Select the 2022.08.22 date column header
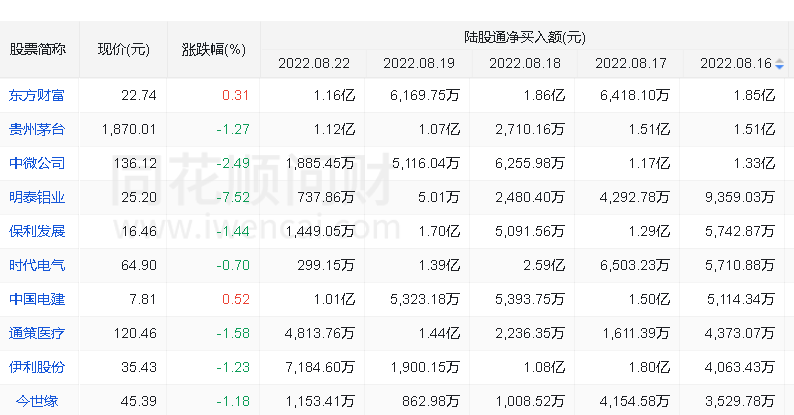The width and height of the screenshot is (794, 415). pos(314,63)
